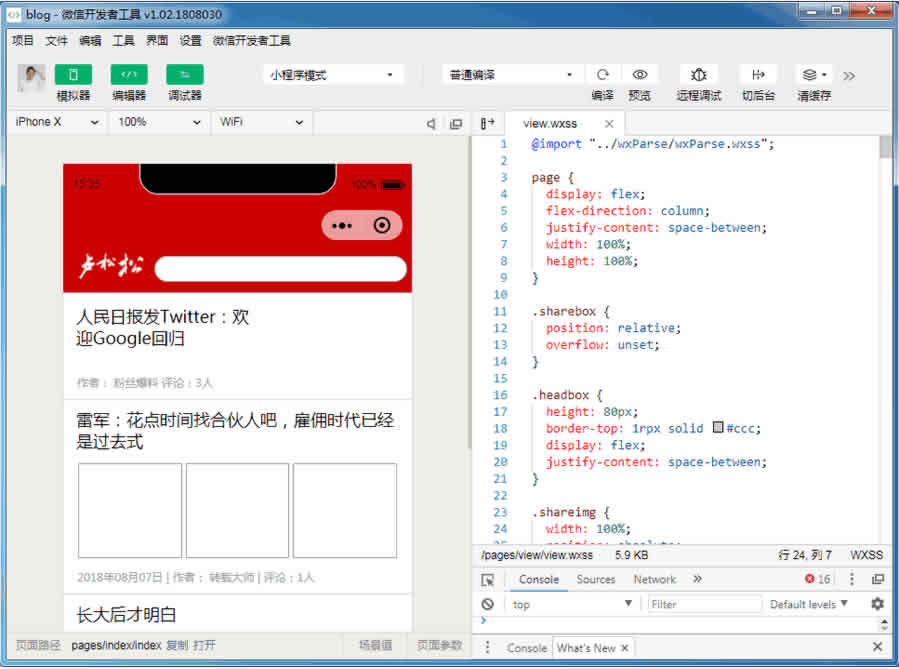Click 打开 to open the page path
Viewport: 899px width, 669px height.
coord(204,645)
